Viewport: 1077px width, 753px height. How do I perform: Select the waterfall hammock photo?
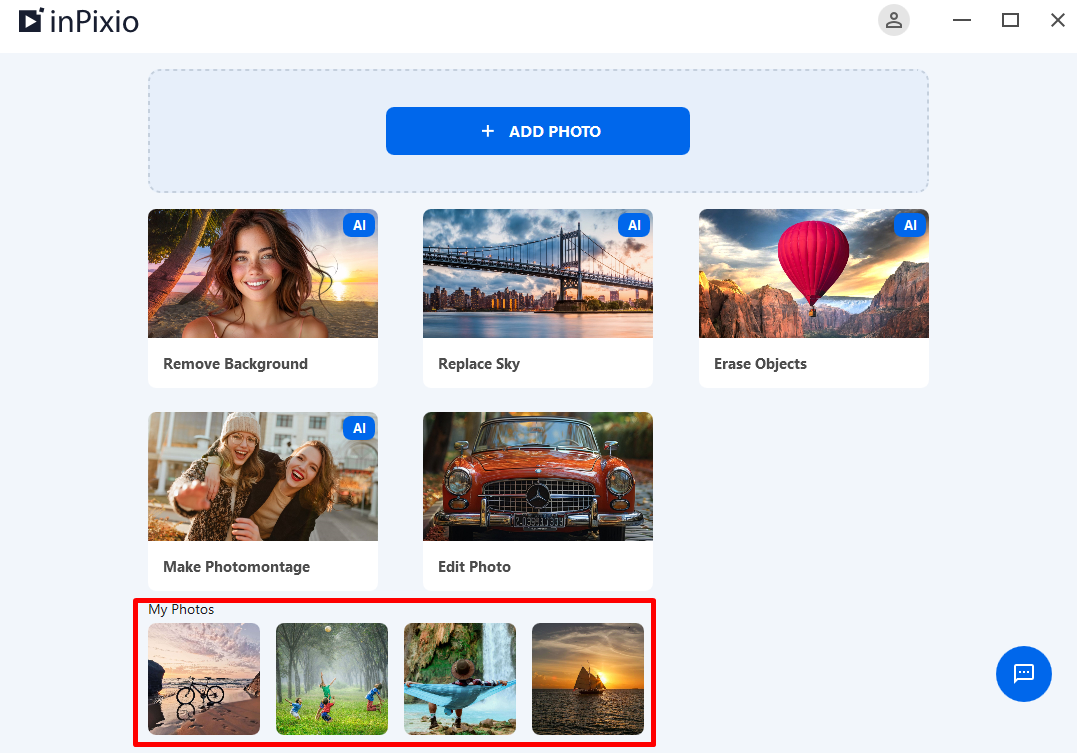(x=460, y=679)
